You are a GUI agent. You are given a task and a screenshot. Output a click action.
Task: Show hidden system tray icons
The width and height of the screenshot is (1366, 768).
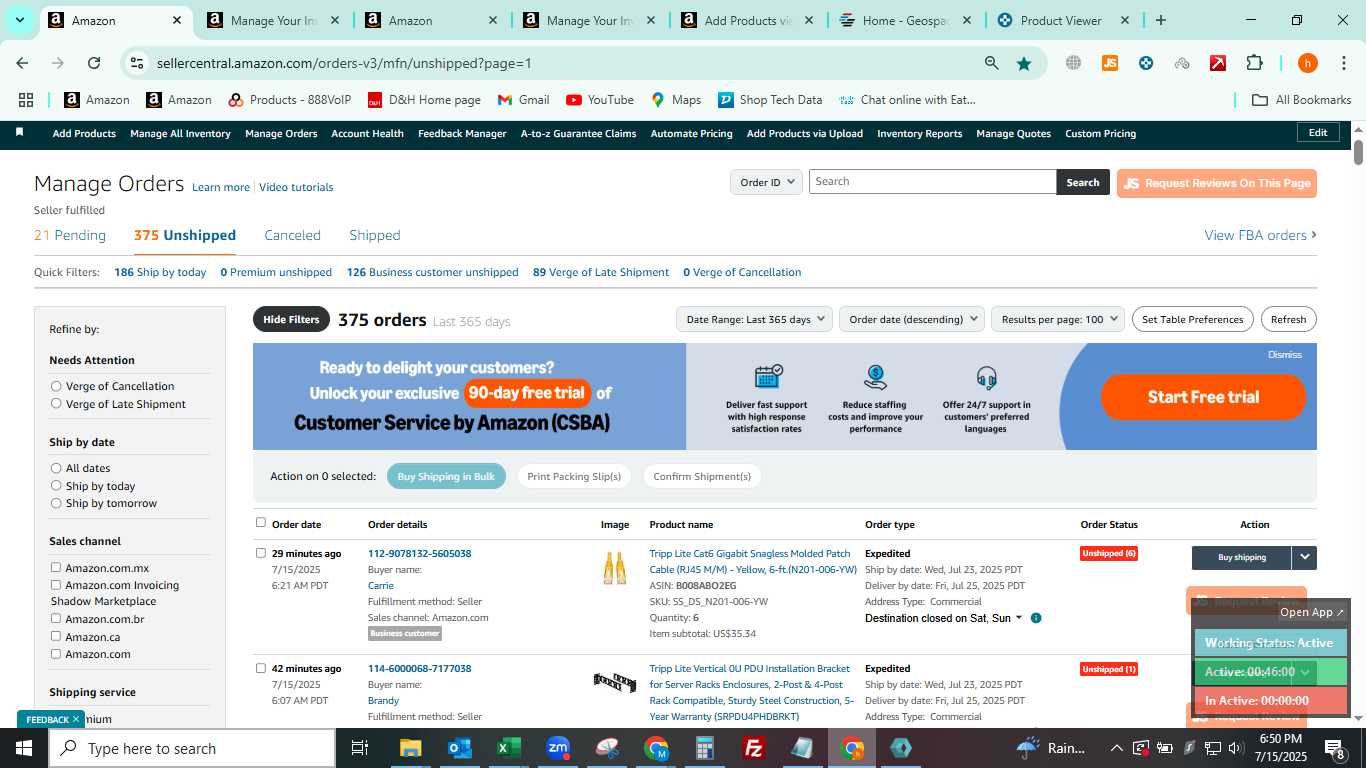[x=1117, y=748]
